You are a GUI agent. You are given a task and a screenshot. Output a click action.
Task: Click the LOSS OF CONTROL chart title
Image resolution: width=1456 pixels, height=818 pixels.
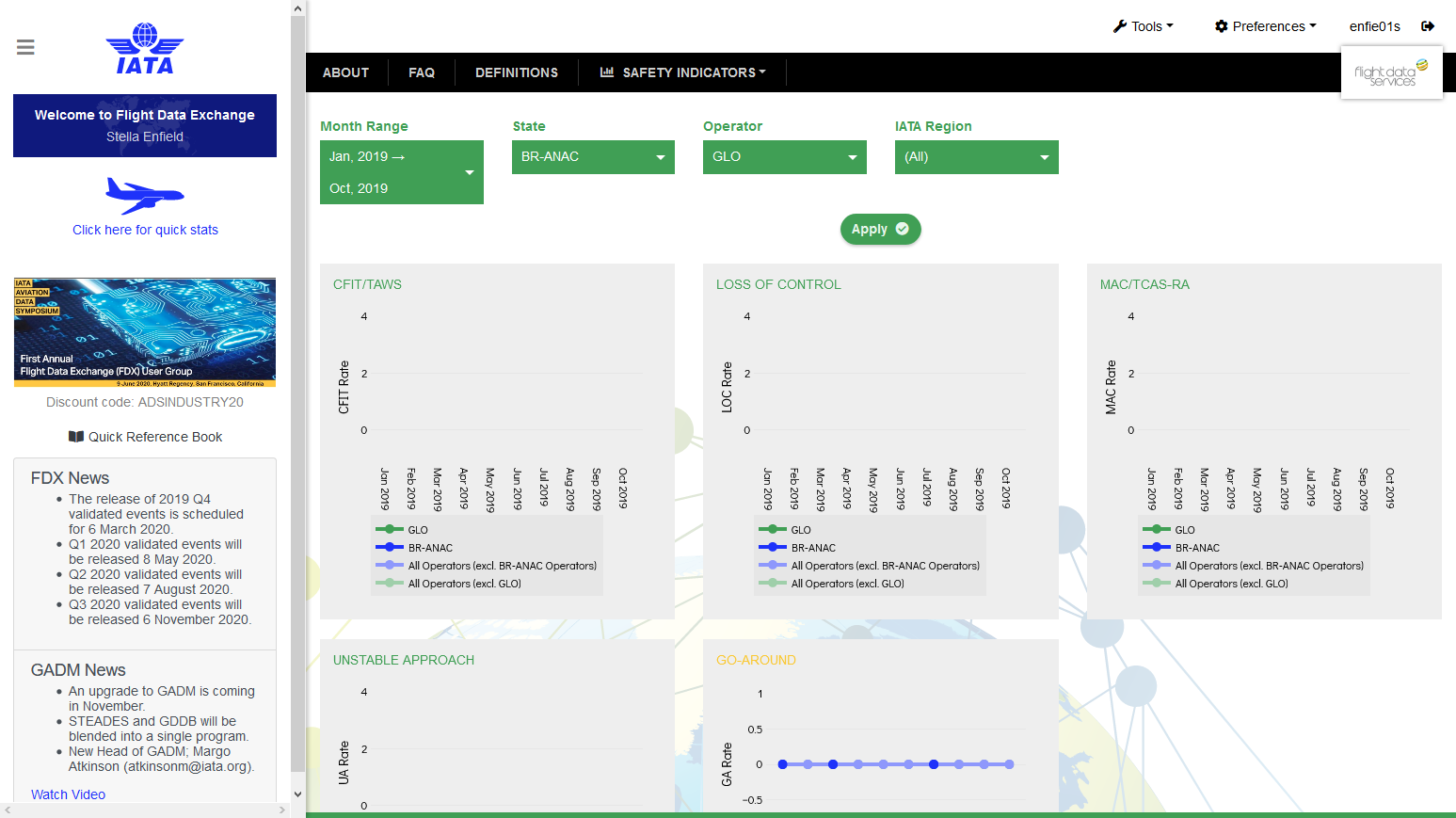tap(778, 284)
